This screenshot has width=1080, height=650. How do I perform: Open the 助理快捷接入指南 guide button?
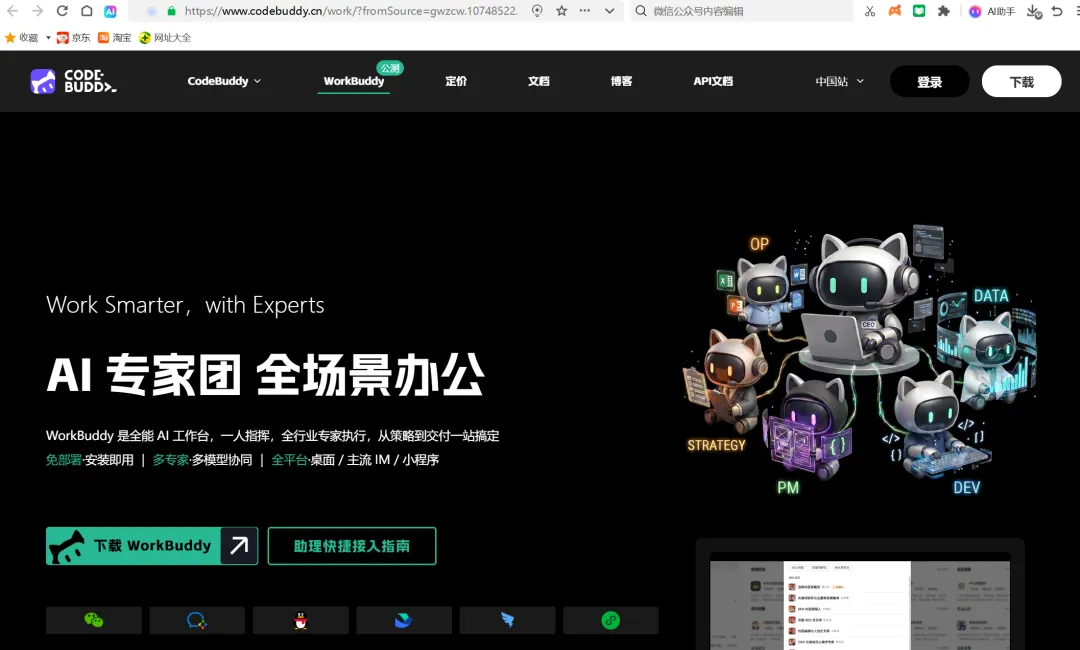tap(352, 546)
